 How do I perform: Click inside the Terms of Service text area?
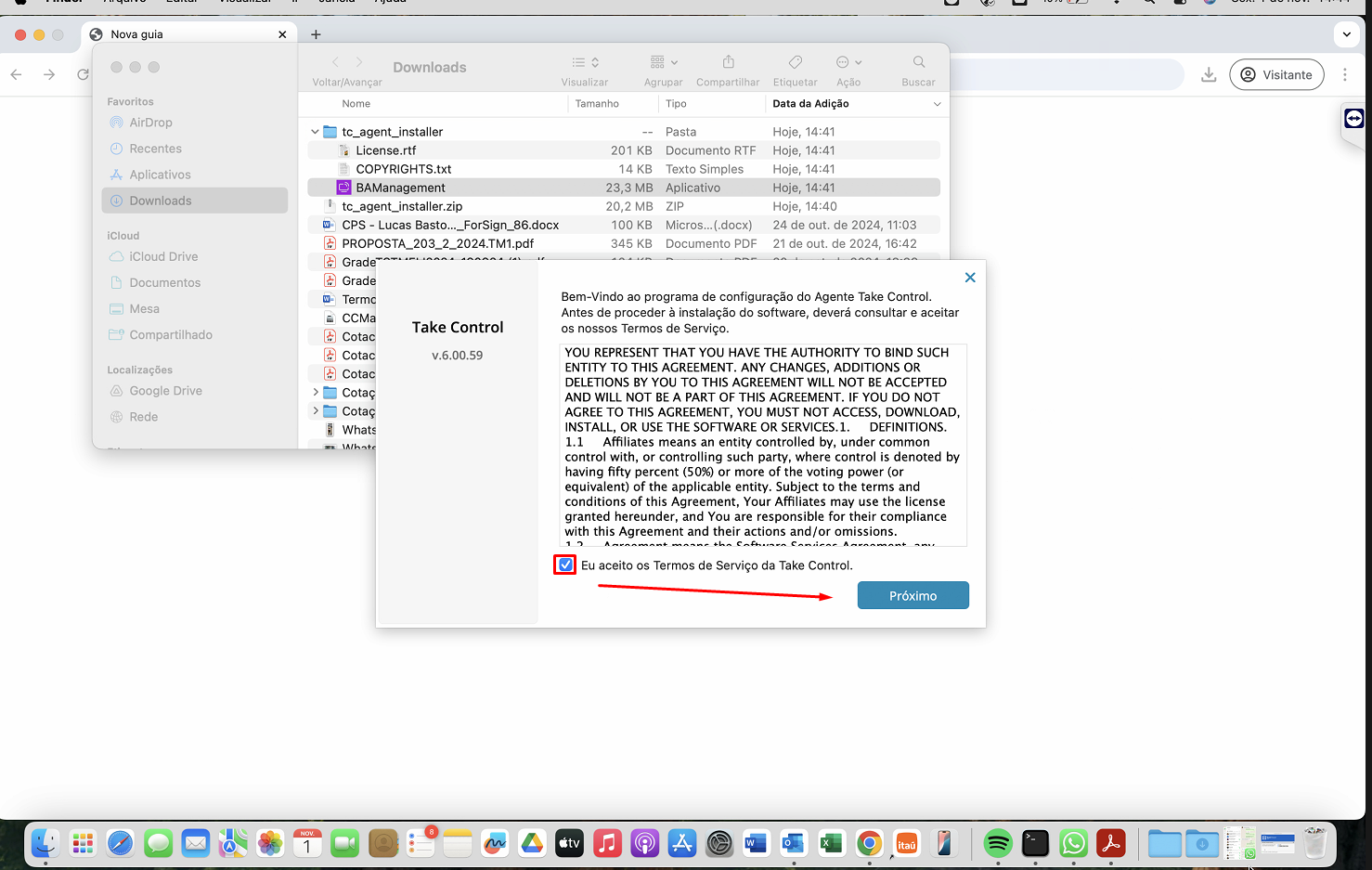coord(763,445)
